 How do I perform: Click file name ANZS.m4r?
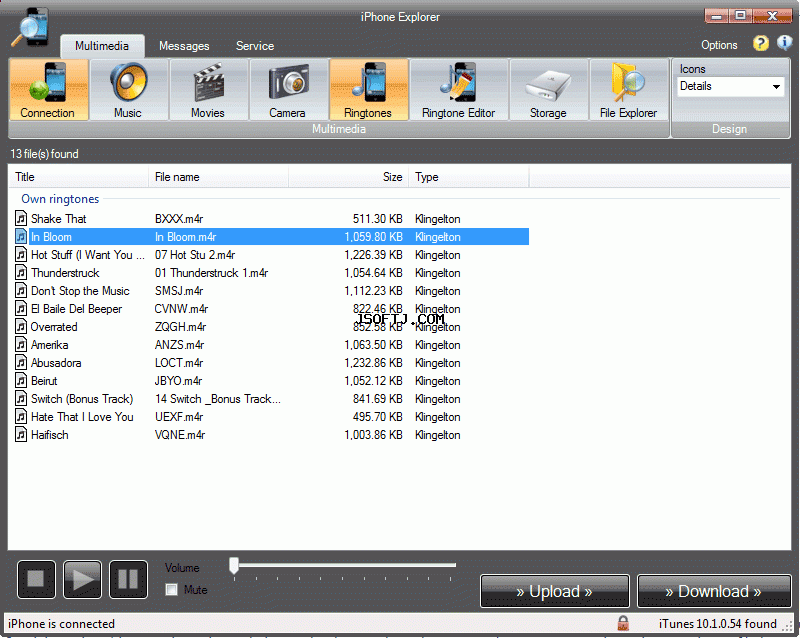pos(180,345)
